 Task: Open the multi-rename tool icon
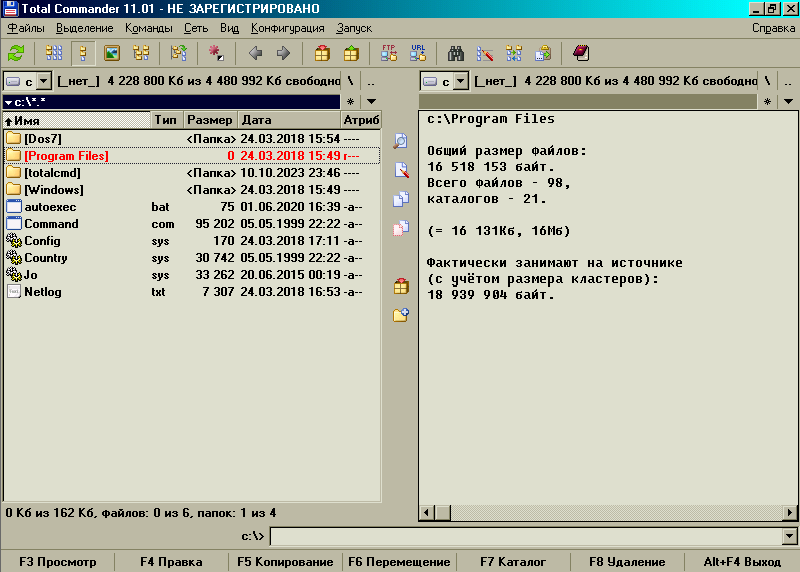tap(485, 53)
